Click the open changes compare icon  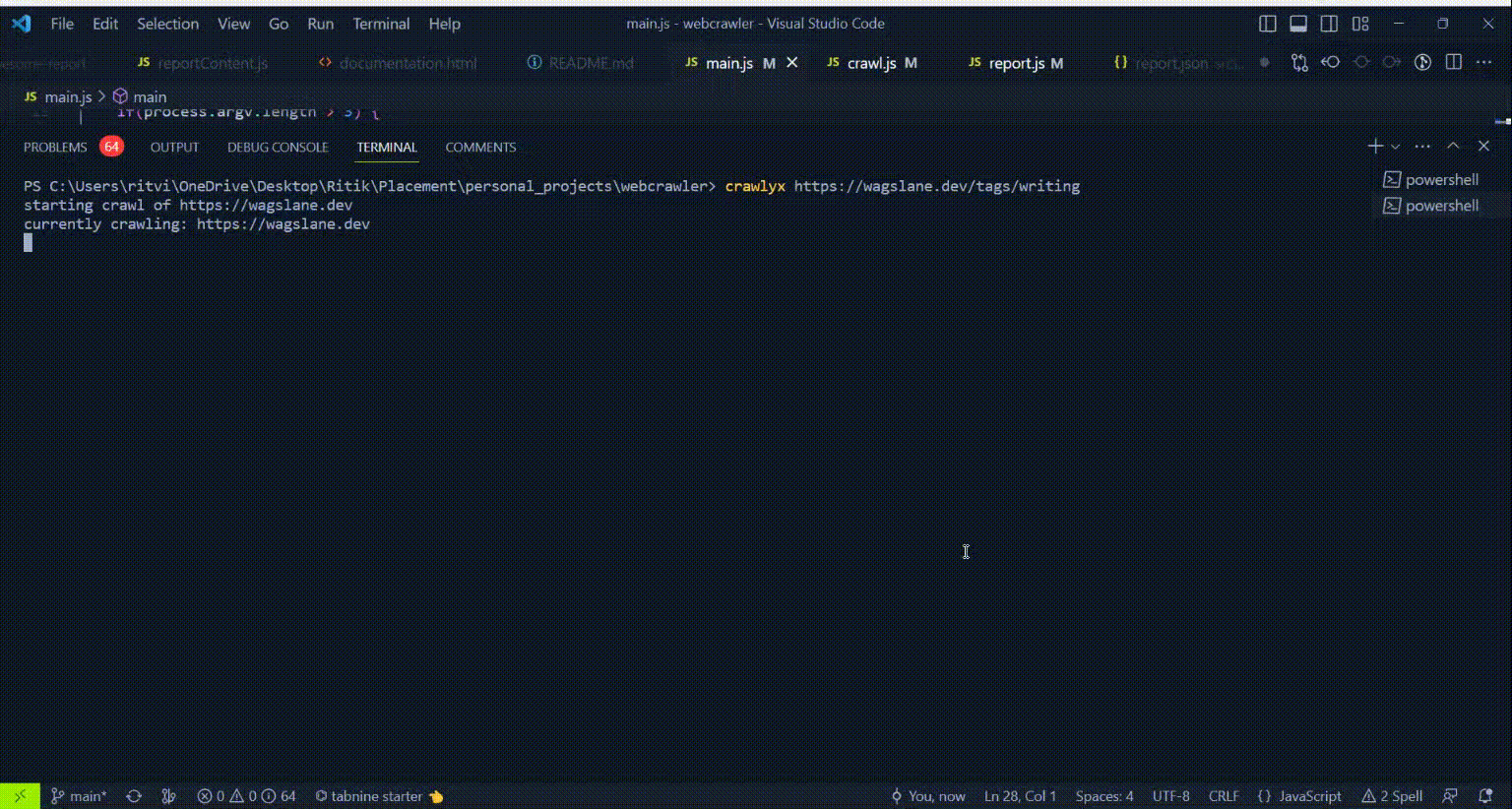tap(1299, 62)
